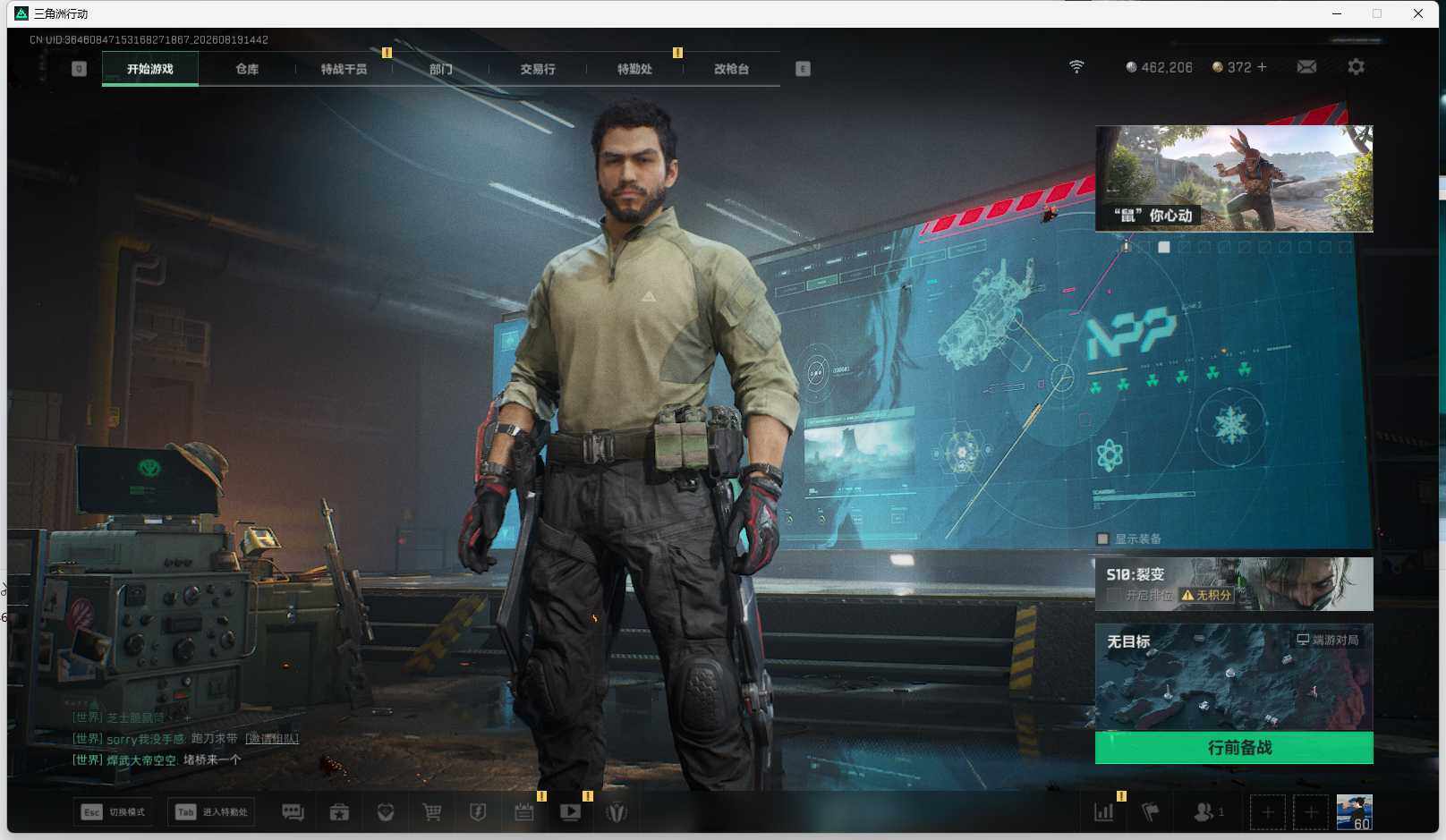1446x840 pixels.
Task: Open the 改枪台 tab
Action: [x=731, y=69]
